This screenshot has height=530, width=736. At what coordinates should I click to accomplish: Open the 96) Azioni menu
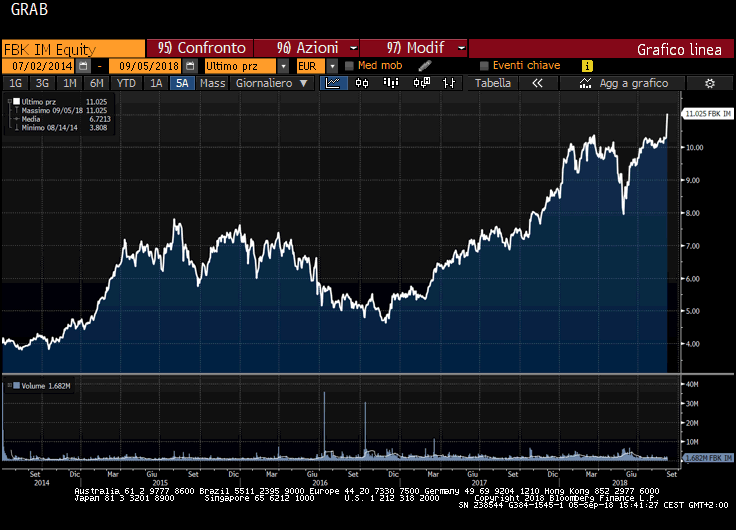[x=306, y=48]
